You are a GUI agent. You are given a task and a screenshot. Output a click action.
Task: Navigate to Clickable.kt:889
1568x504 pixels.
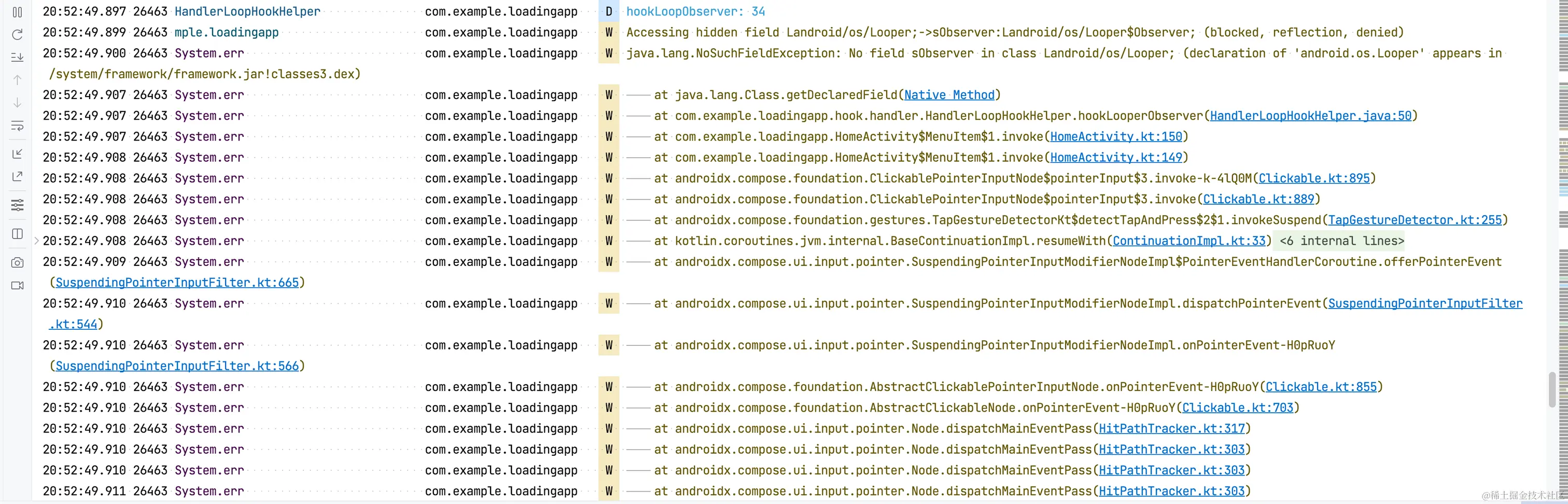(x=1259, y=199)
